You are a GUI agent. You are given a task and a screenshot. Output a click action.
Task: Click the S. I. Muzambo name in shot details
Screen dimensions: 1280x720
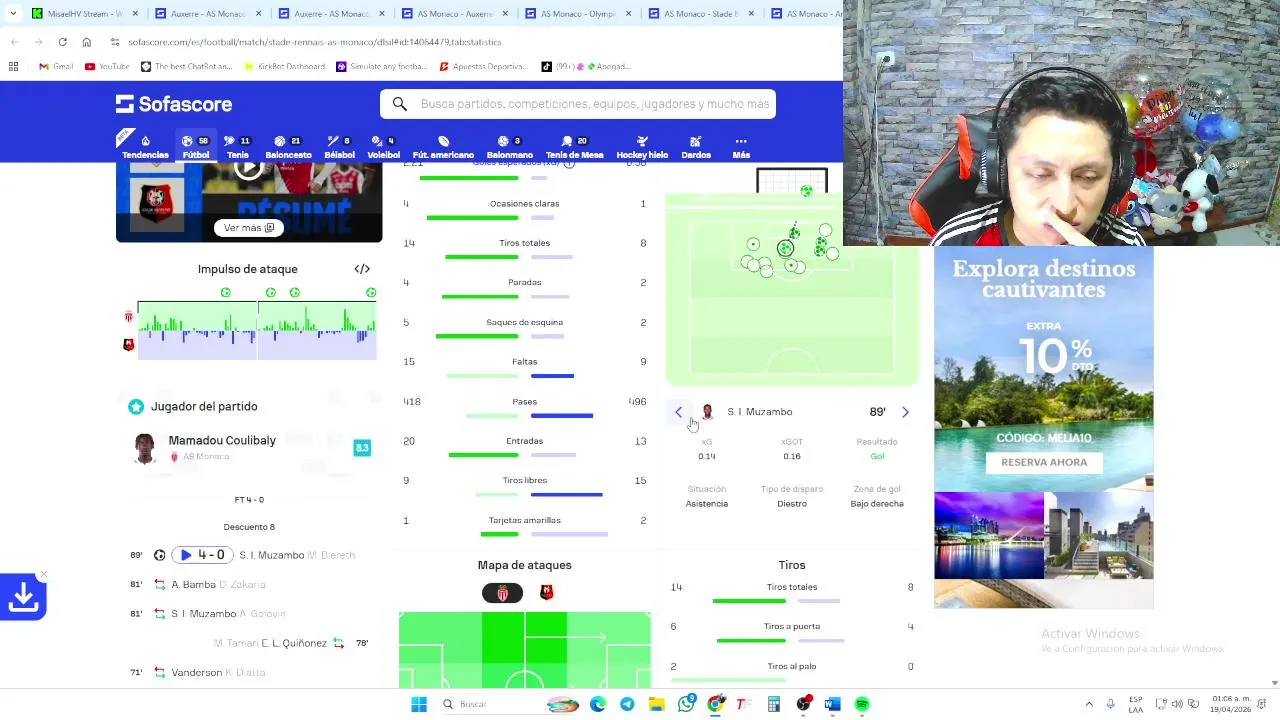tap(759, 412)
